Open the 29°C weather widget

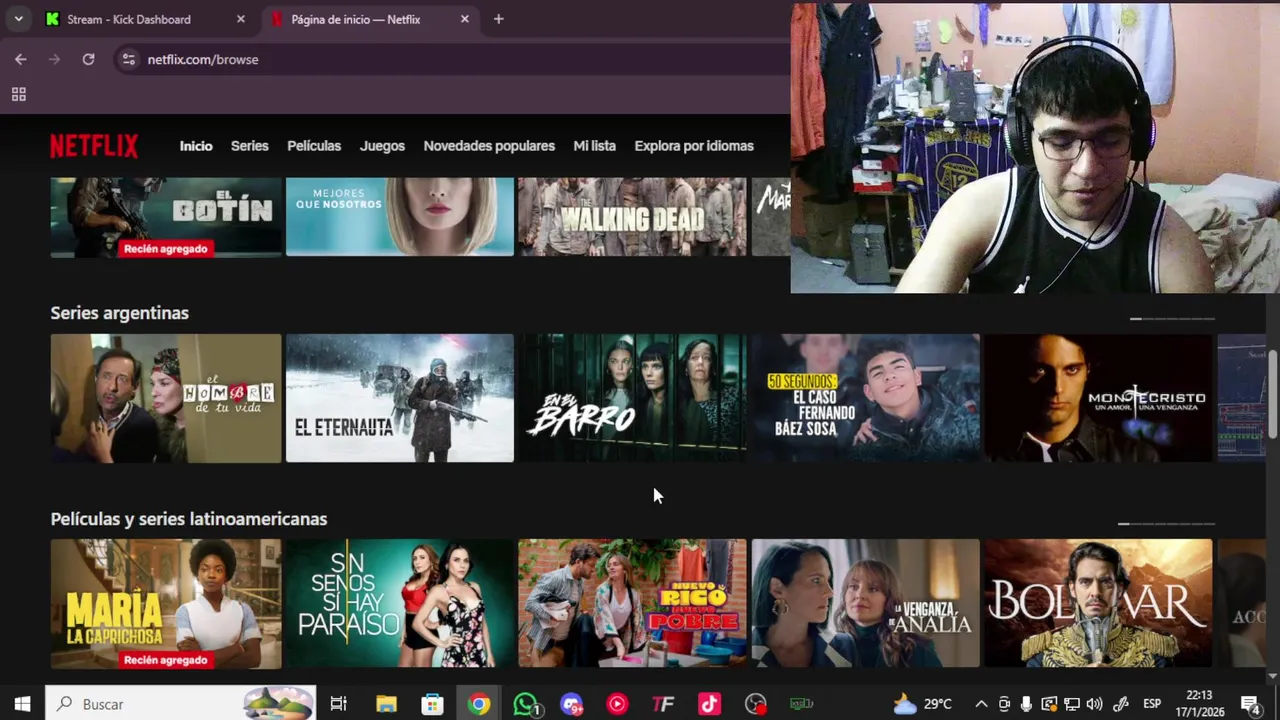pyautogui.click(x=922, y=704)
